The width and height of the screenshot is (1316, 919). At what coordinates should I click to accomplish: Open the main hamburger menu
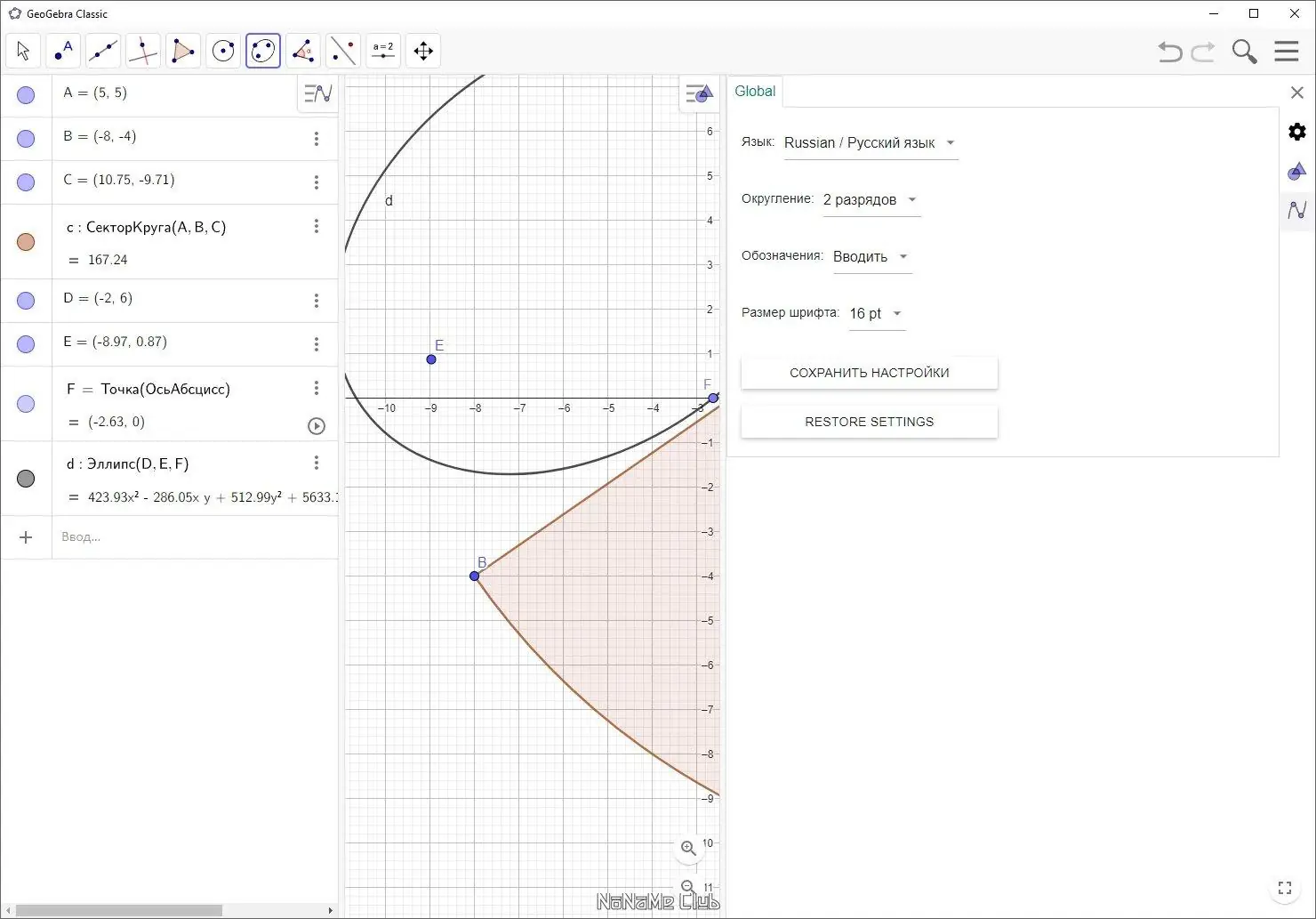[x=1287, y=51]
